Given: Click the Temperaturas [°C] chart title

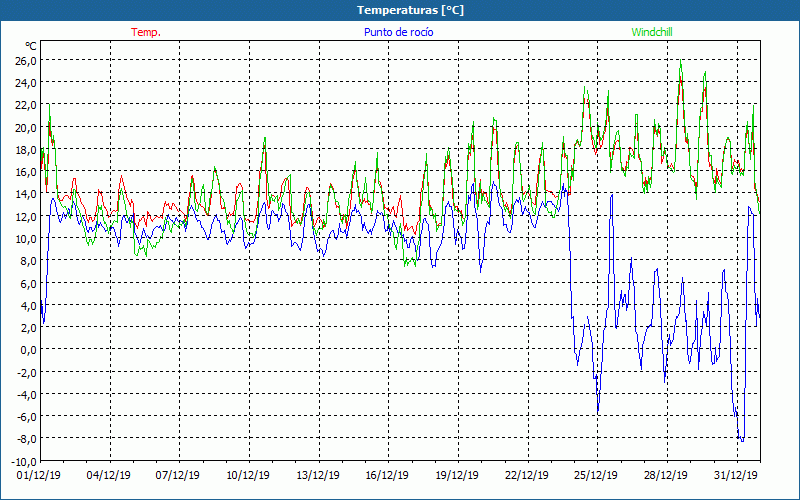Looking at the screenshot, I should [410, 10].
